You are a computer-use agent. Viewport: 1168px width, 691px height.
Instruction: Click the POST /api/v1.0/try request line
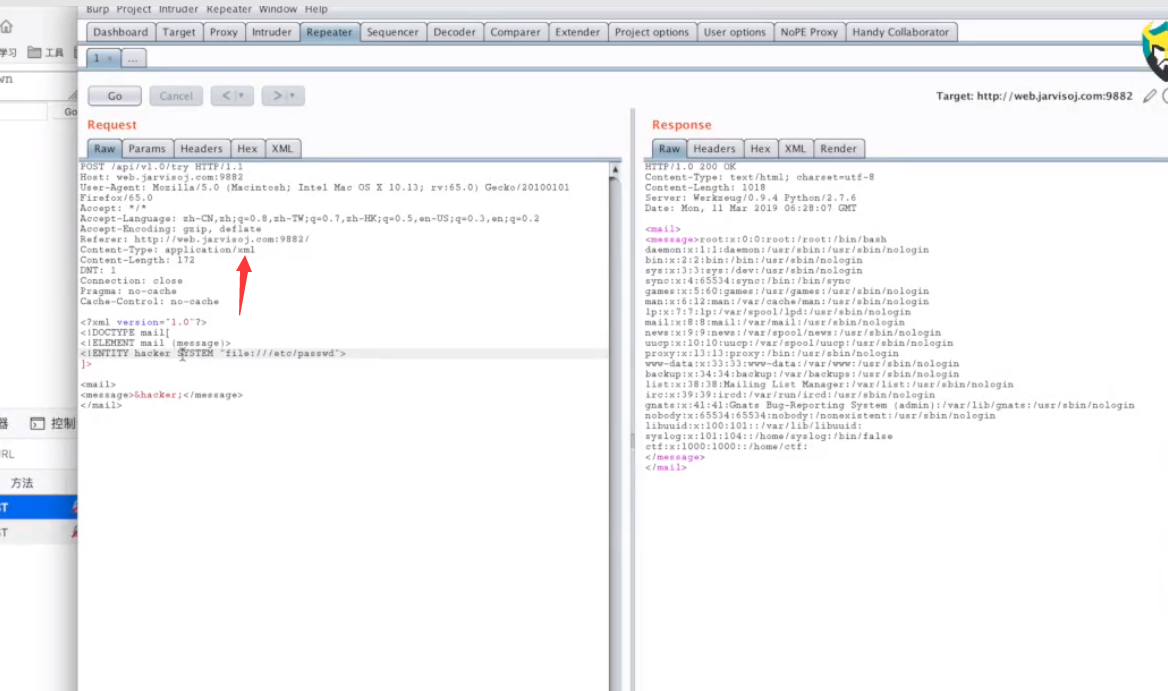click(x=162, y=167)
